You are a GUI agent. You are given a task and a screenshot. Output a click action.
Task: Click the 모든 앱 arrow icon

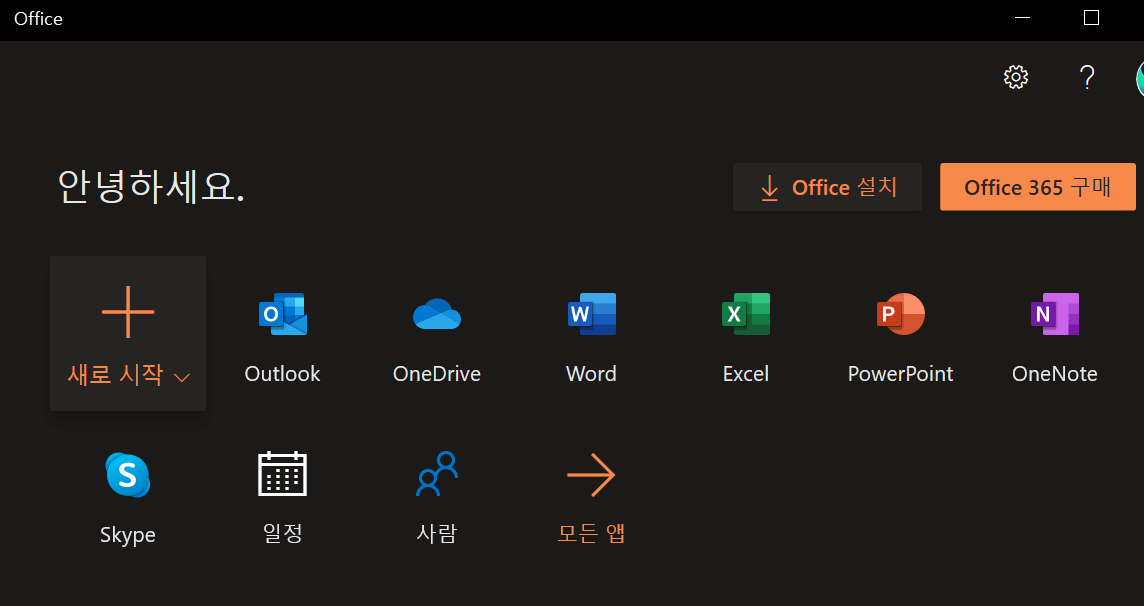pos(592,475)
